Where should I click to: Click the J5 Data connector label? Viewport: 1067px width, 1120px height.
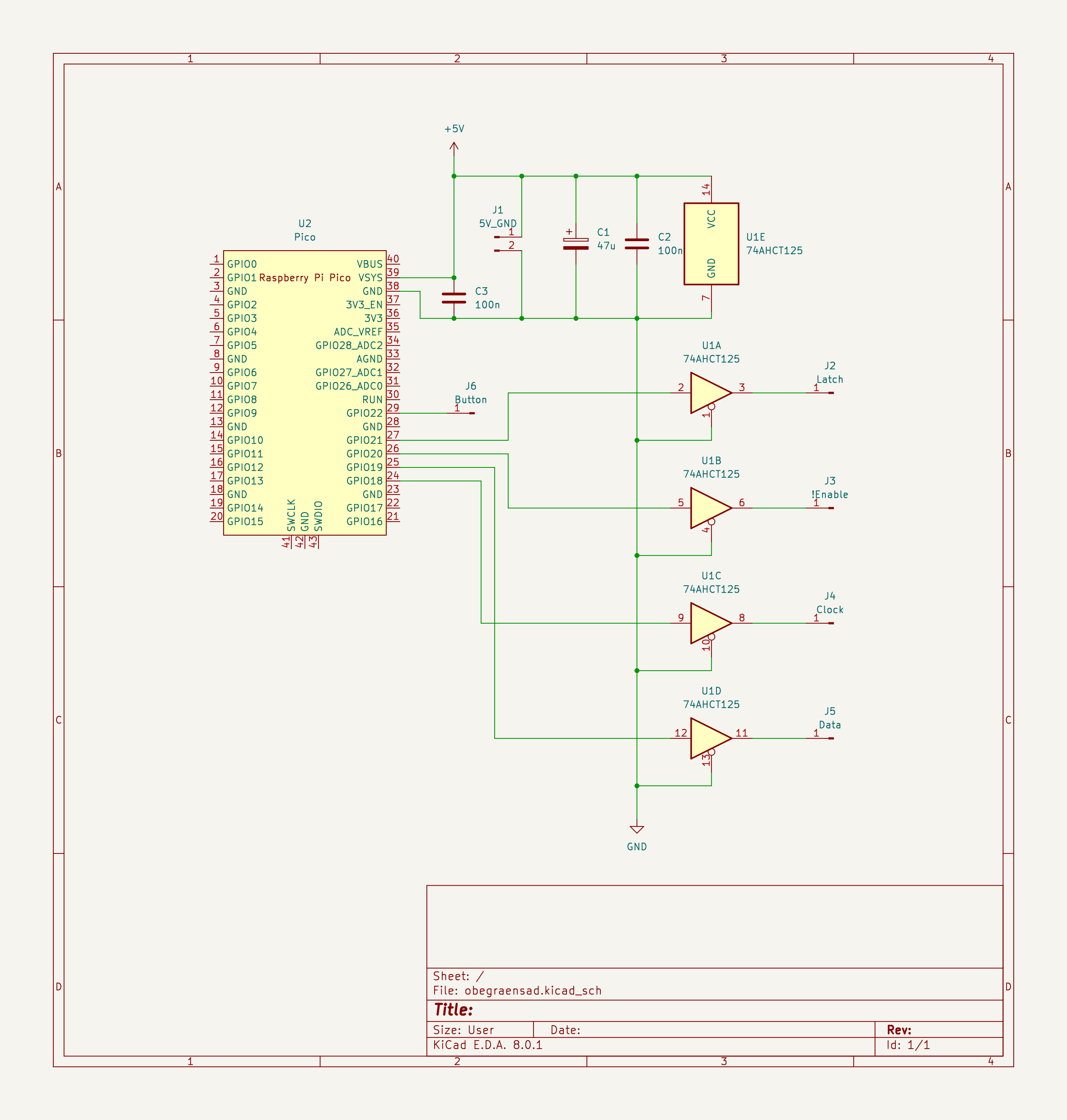829,725
